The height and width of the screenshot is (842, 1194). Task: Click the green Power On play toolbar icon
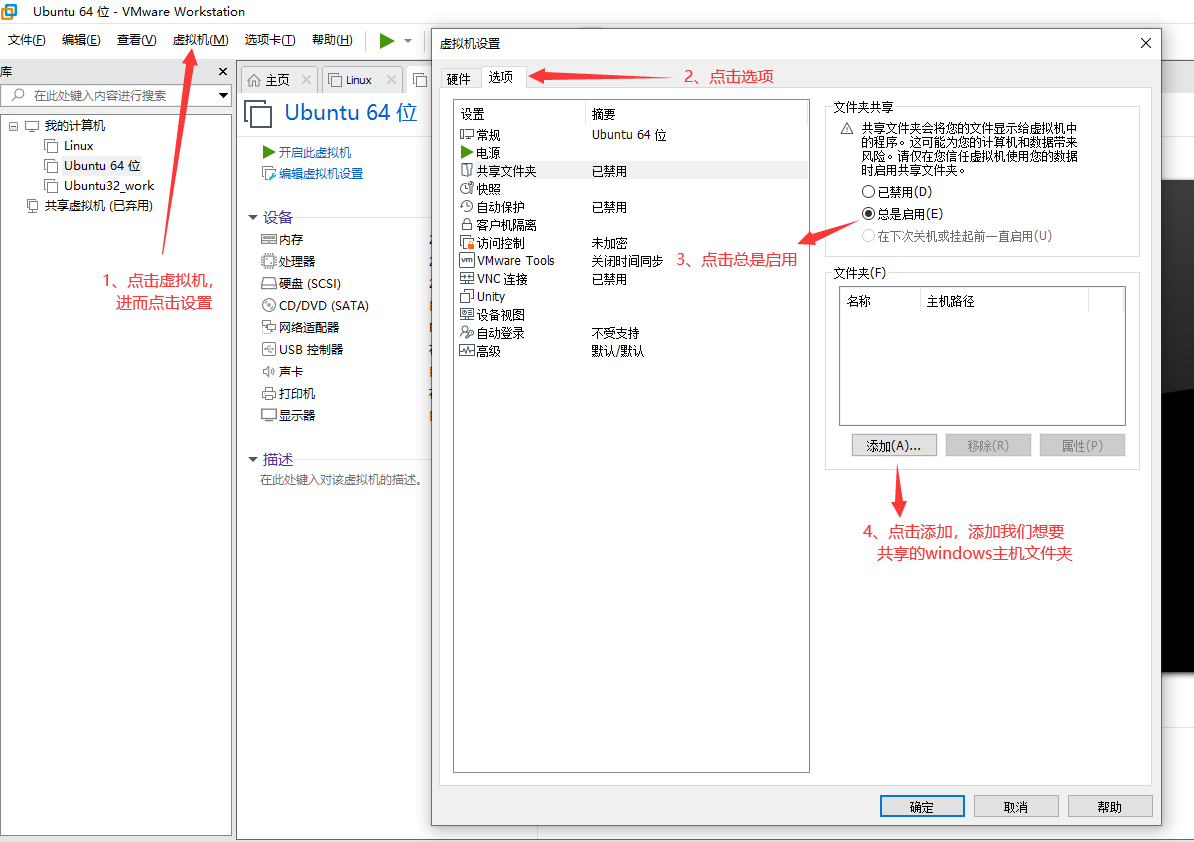tap(387, 40)
